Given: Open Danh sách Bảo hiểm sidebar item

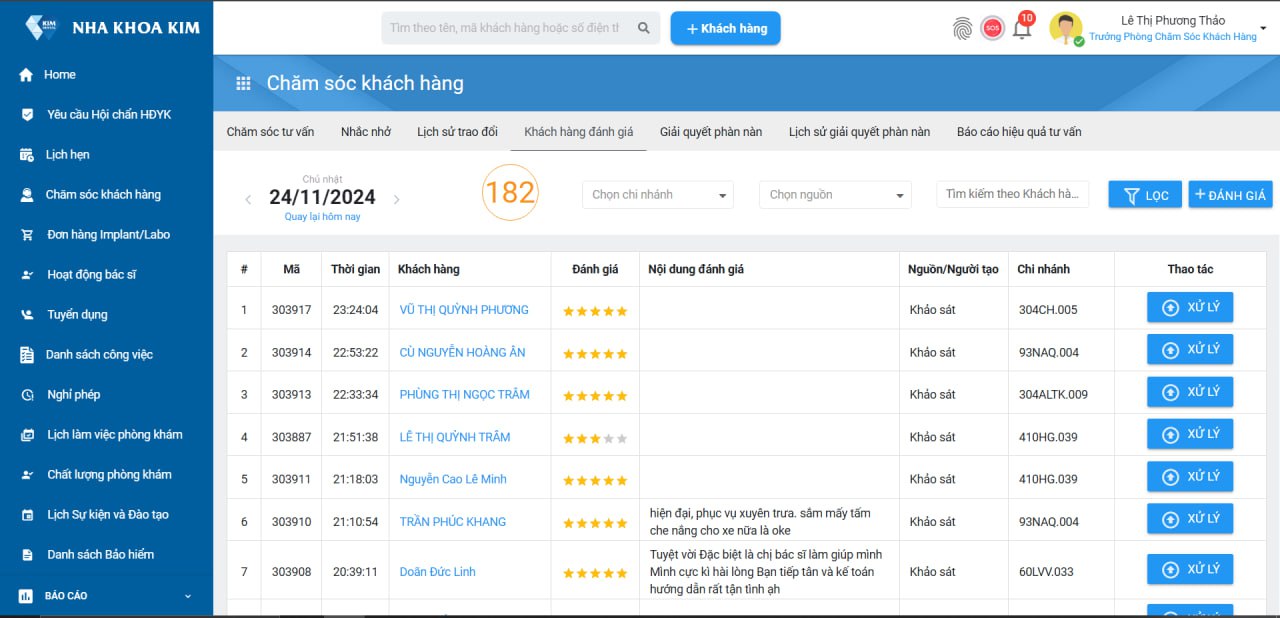Looking at the screenshot, I should (100, 555).
